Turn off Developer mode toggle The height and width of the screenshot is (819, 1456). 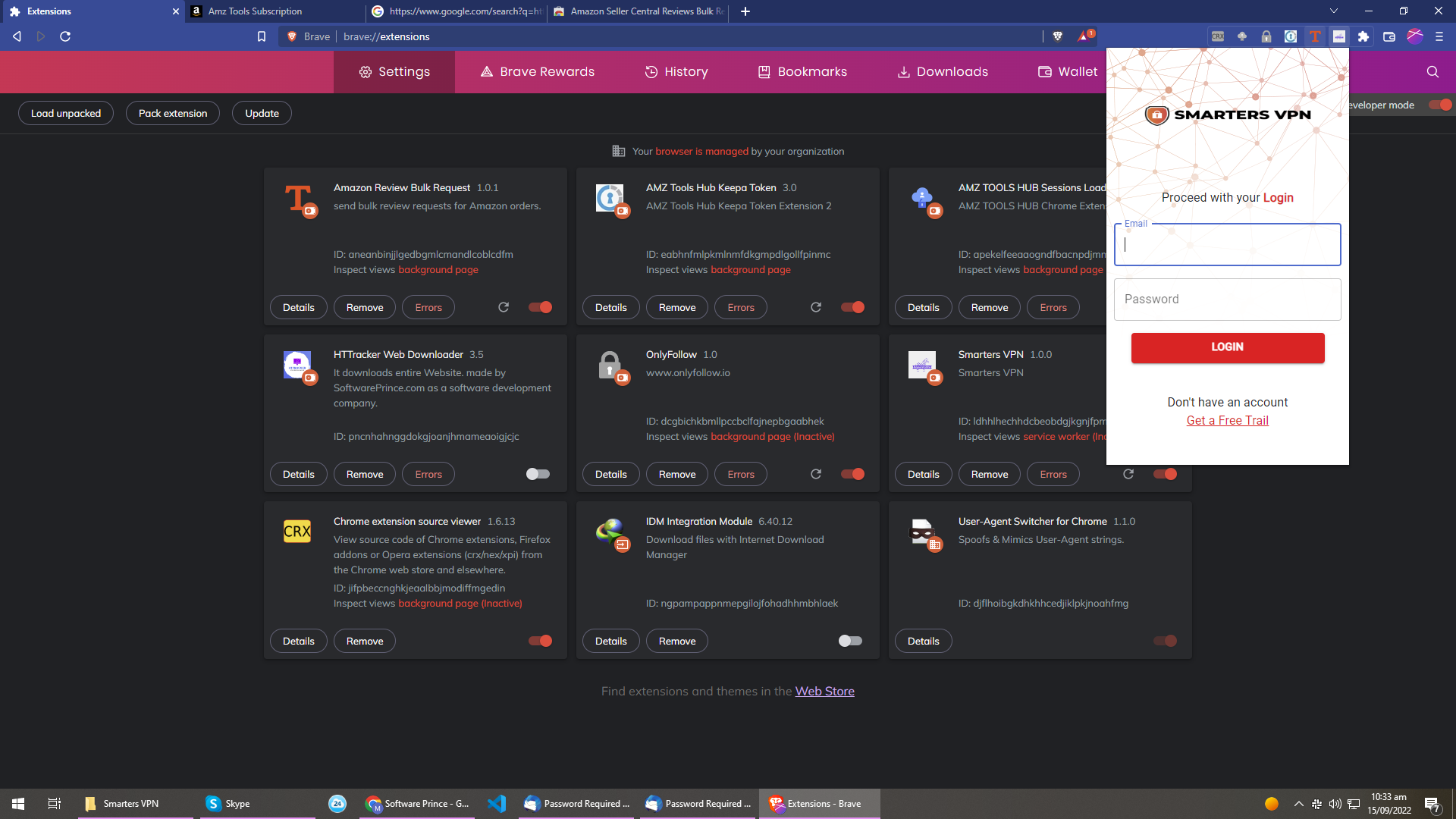tap(1440, 105)
